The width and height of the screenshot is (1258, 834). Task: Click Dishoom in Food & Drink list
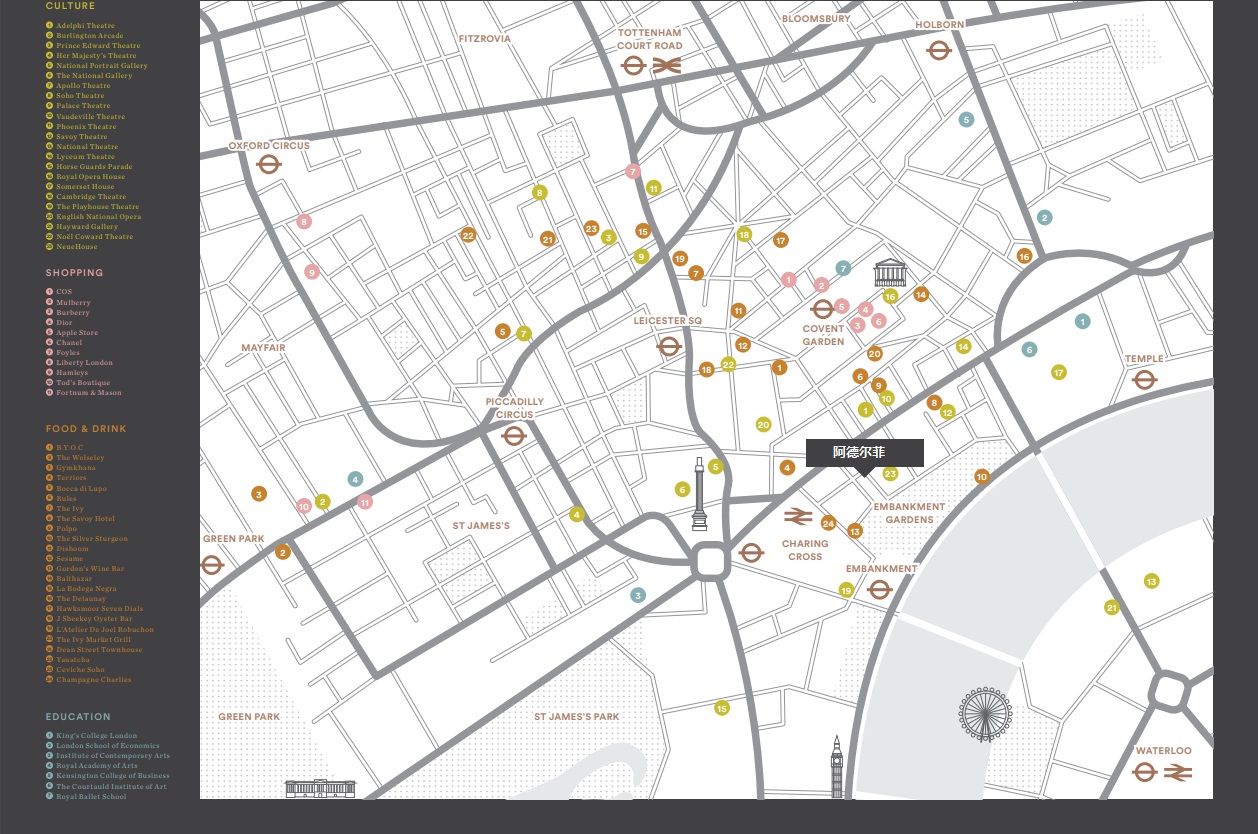(72, 549)
